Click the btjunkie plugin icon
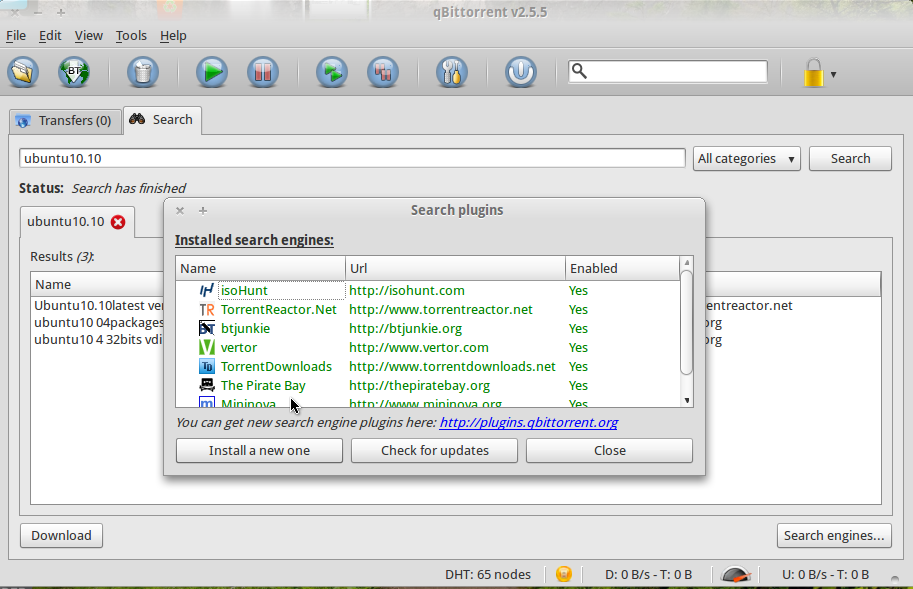The image size is (913, 589). [x=206, y=328]
